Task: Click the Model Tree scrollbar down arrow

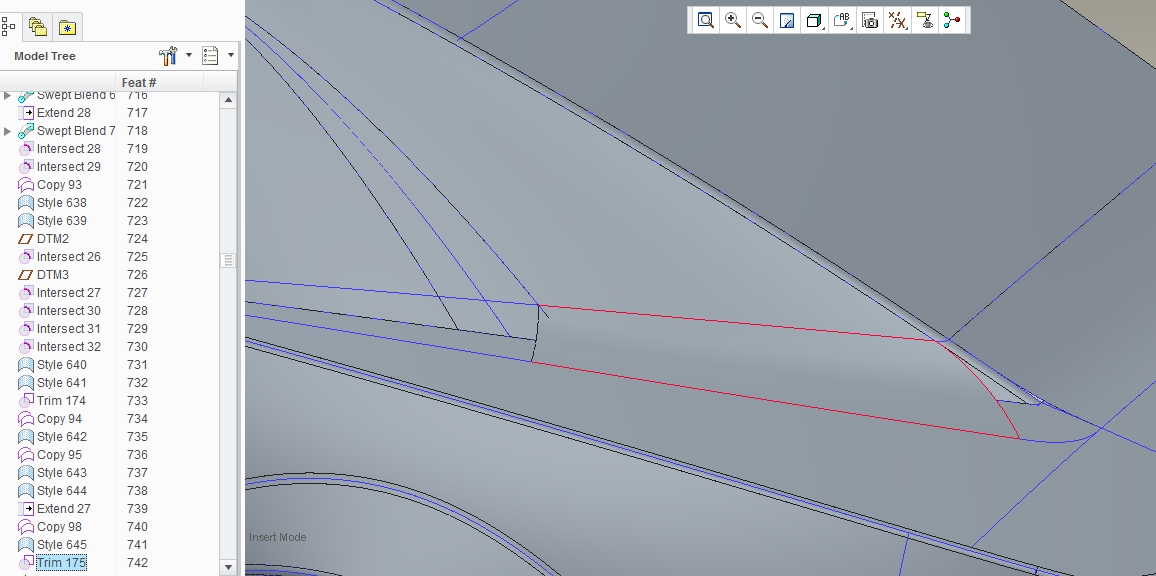Action: tap(228, 567)
